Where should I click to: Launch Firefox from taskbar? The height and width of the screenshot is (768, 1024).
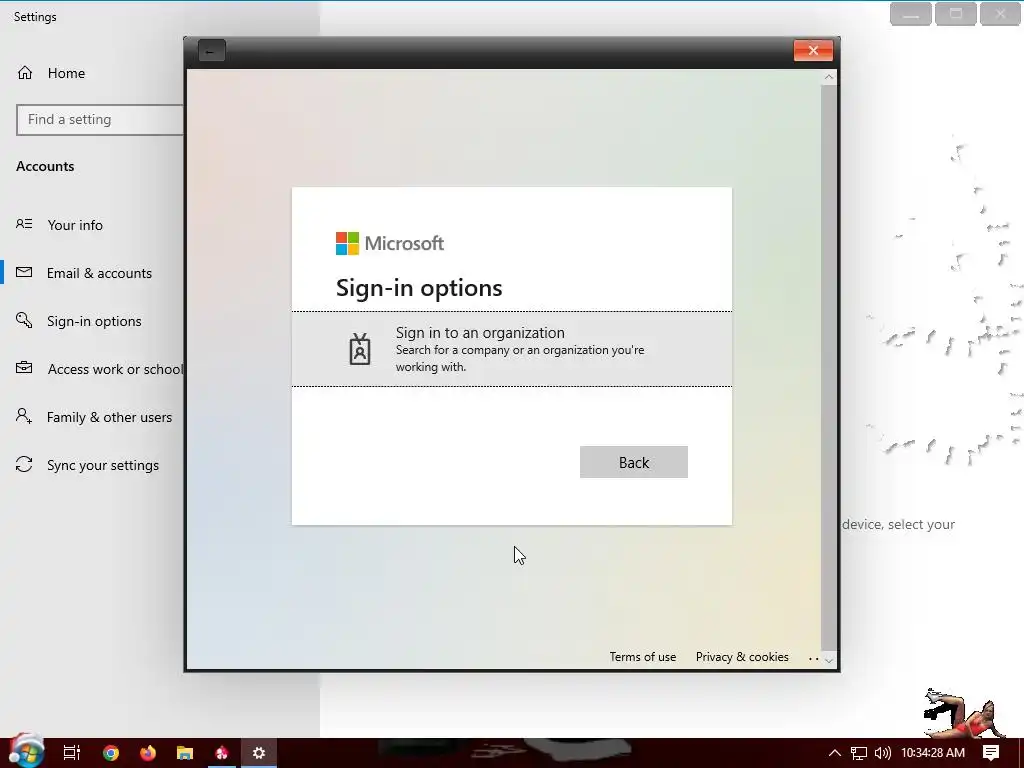[148, 753]
